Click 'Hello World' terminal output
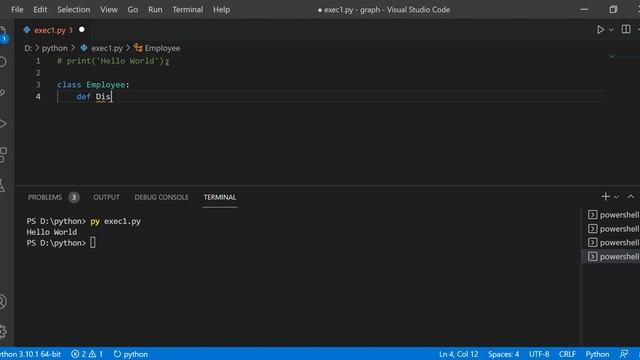This screenshot has width=640, height=360. [51, 232]
